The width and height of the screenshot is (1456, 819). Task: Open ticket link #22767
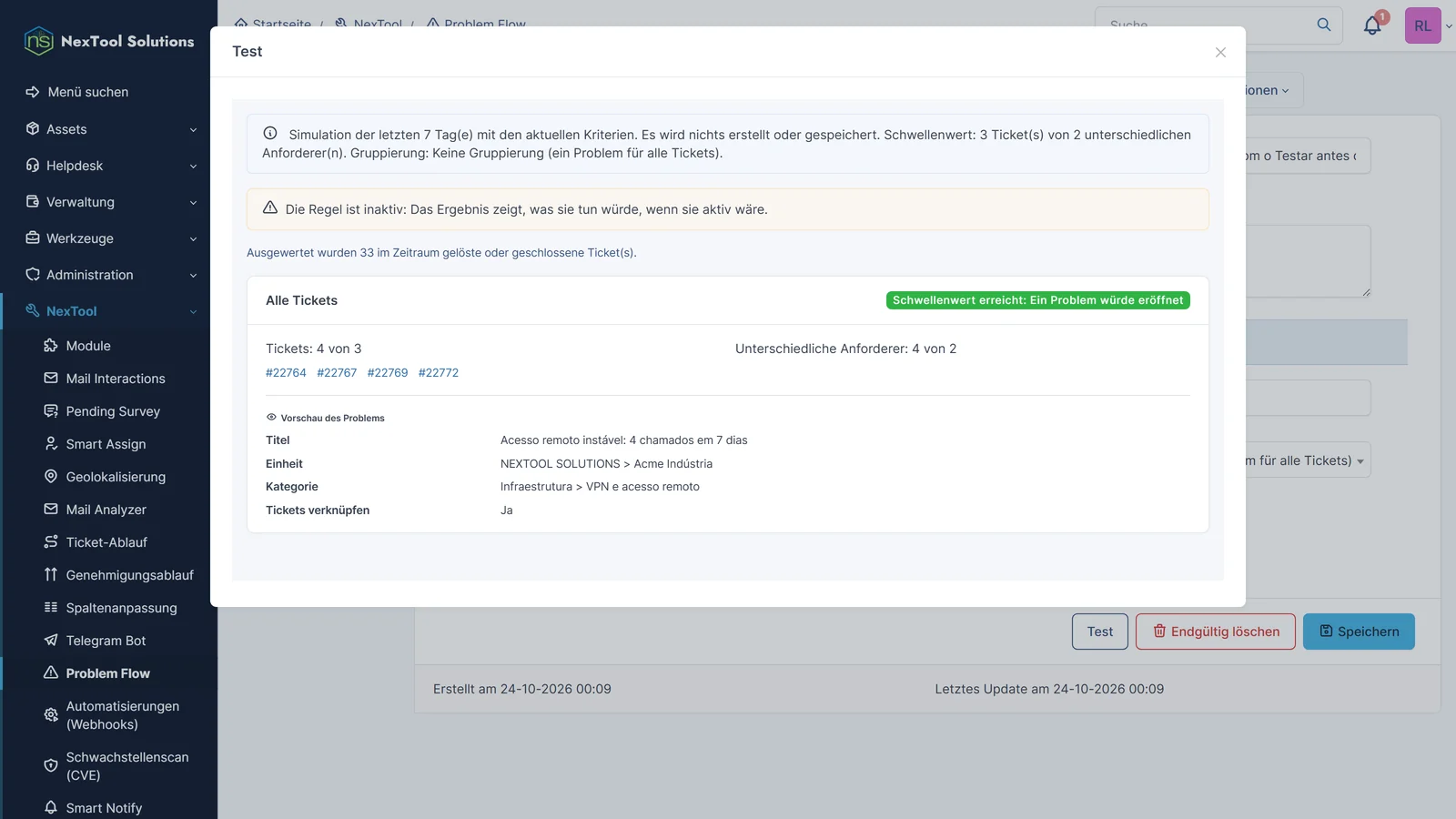(x=337, y=373)
